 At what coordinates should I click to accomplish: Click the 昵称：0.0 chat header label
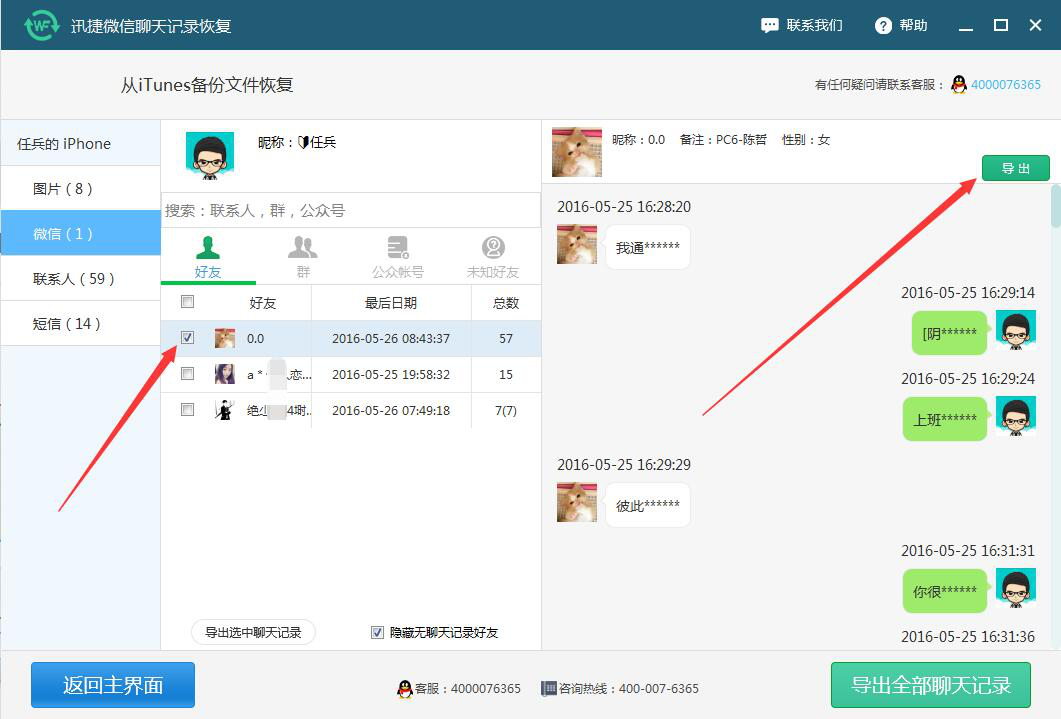638,140
